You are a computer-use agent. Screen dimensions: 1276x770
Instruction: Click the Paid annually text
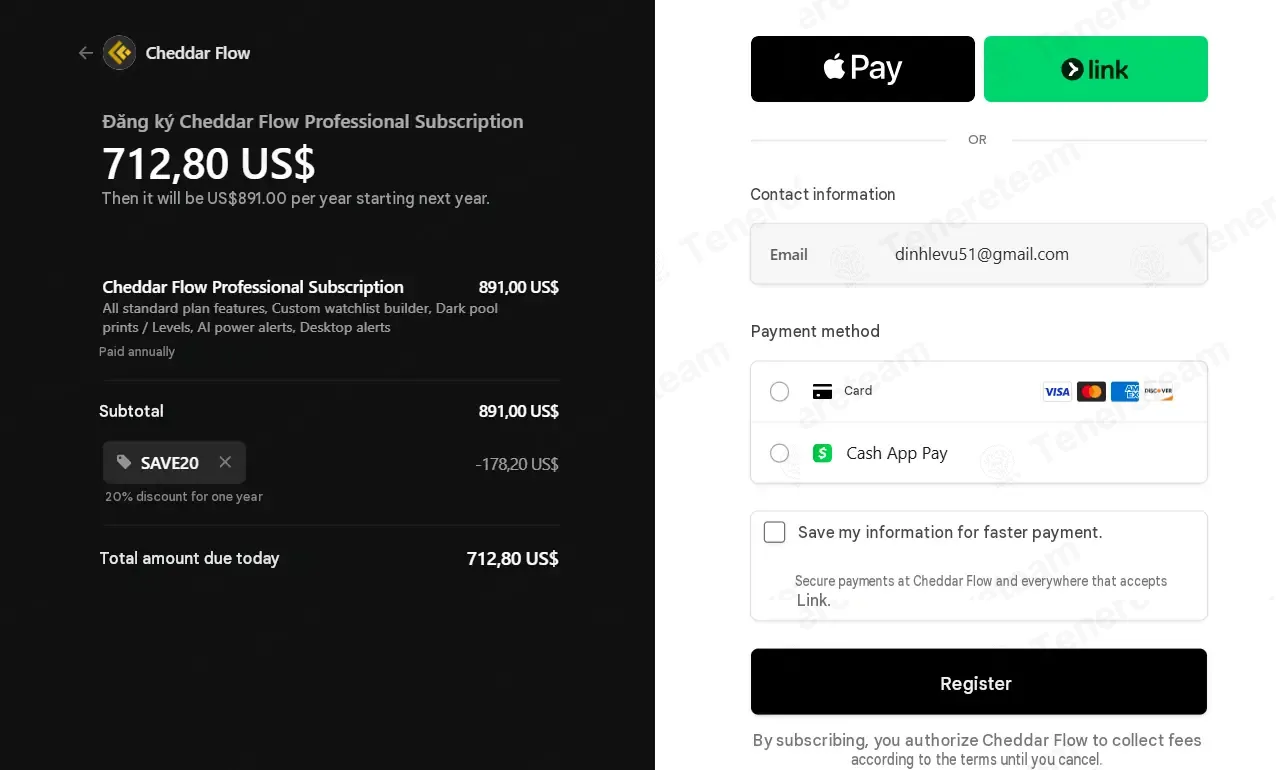click(137, 352)
